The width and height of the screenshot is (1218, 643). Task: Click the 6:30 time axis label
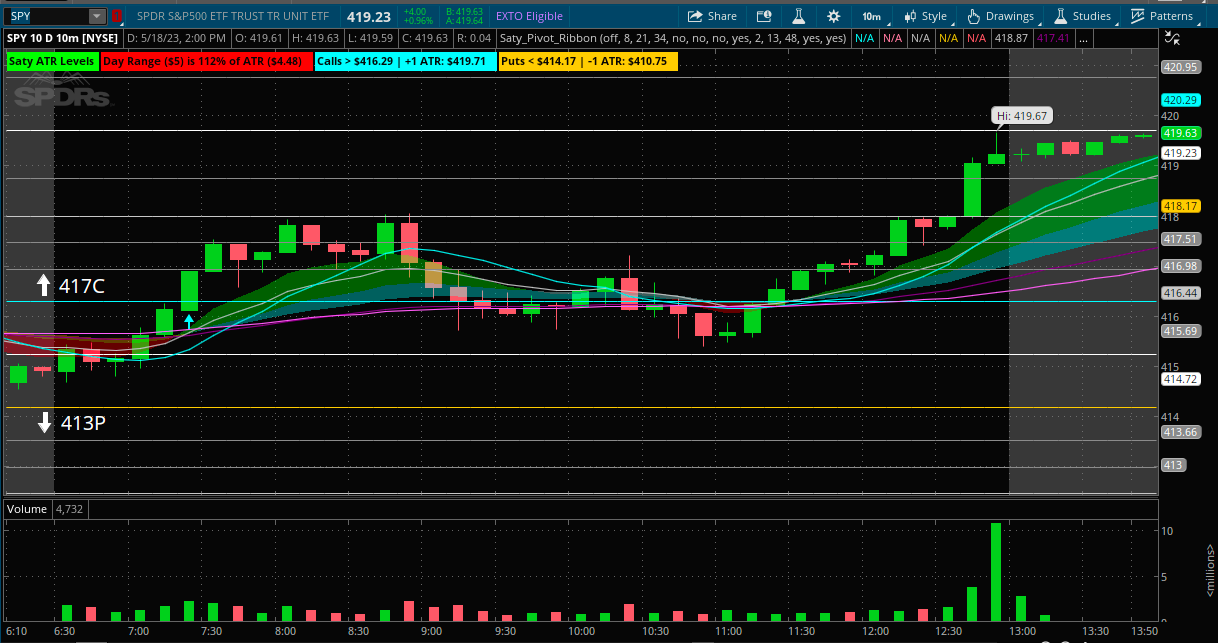[65, 632]
